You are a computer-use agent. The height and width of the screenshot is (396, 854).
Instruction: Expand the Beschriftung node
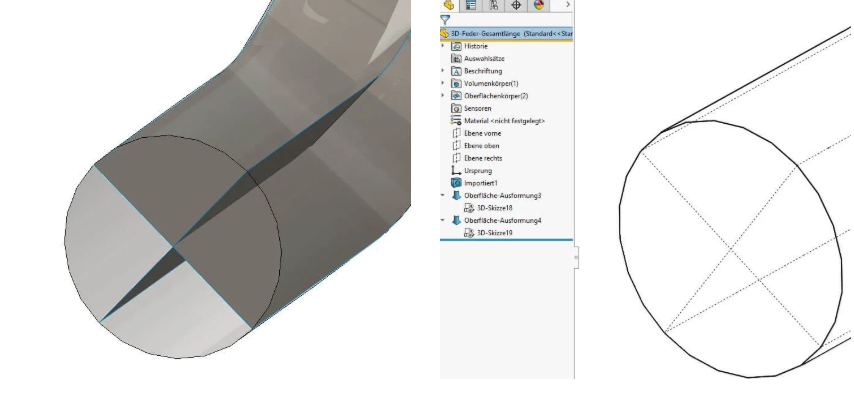[443, 71]
